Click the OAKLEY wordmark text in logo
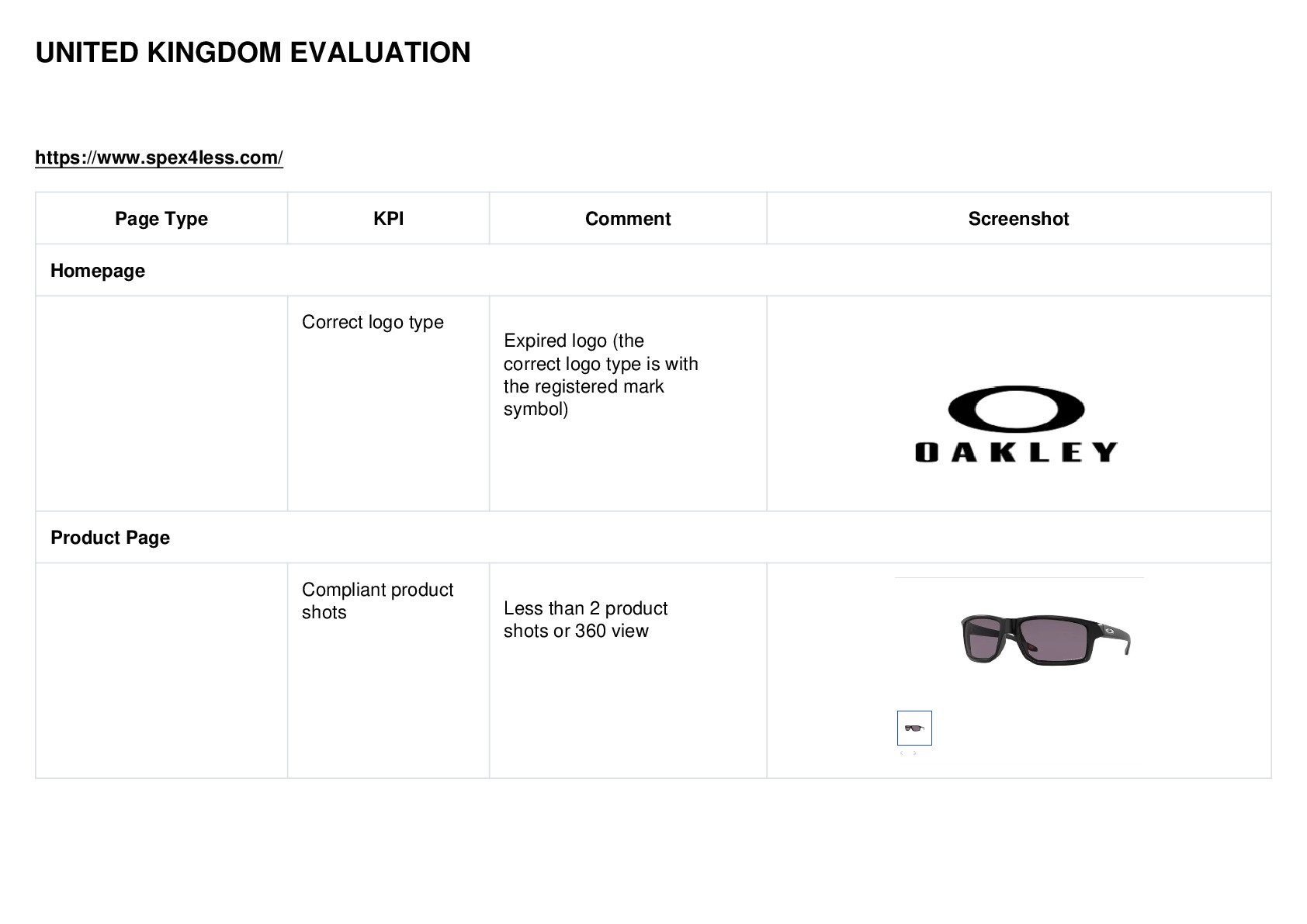Viewport: 1307px width, 924px height. point(1016,452)
